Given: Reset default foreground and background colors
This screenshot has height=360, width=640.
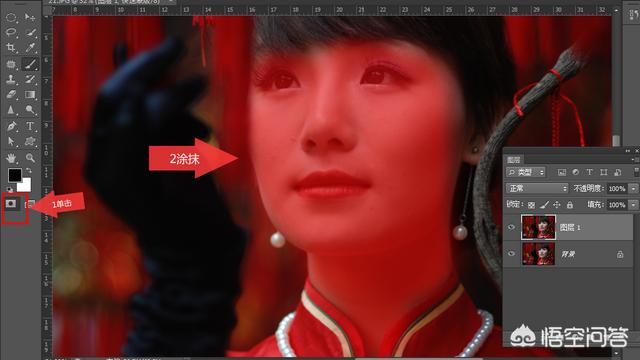Looking at the screenshot, I should 10,189.
